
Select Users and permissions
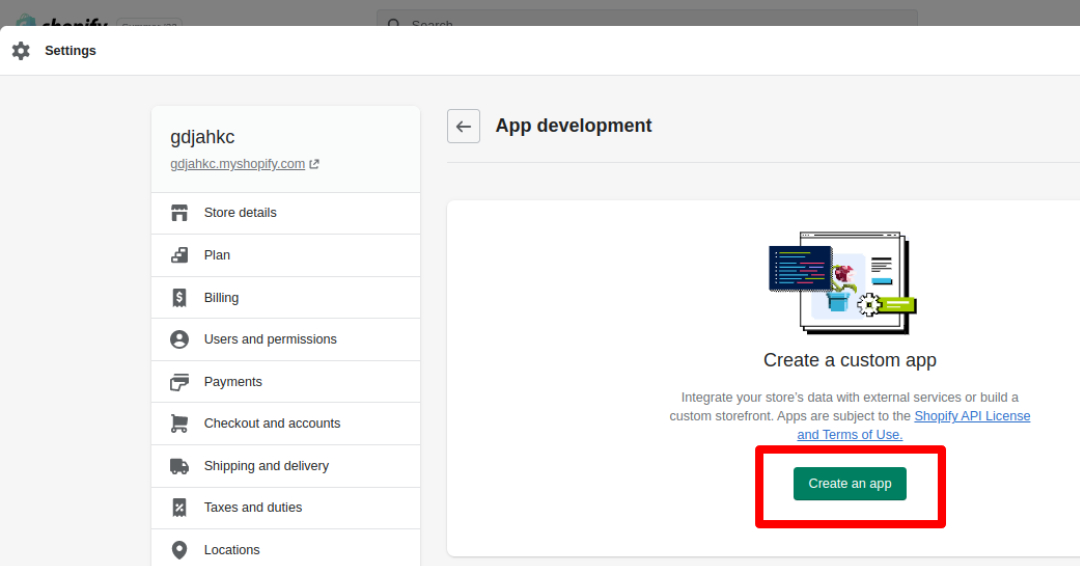pos(286,339)
